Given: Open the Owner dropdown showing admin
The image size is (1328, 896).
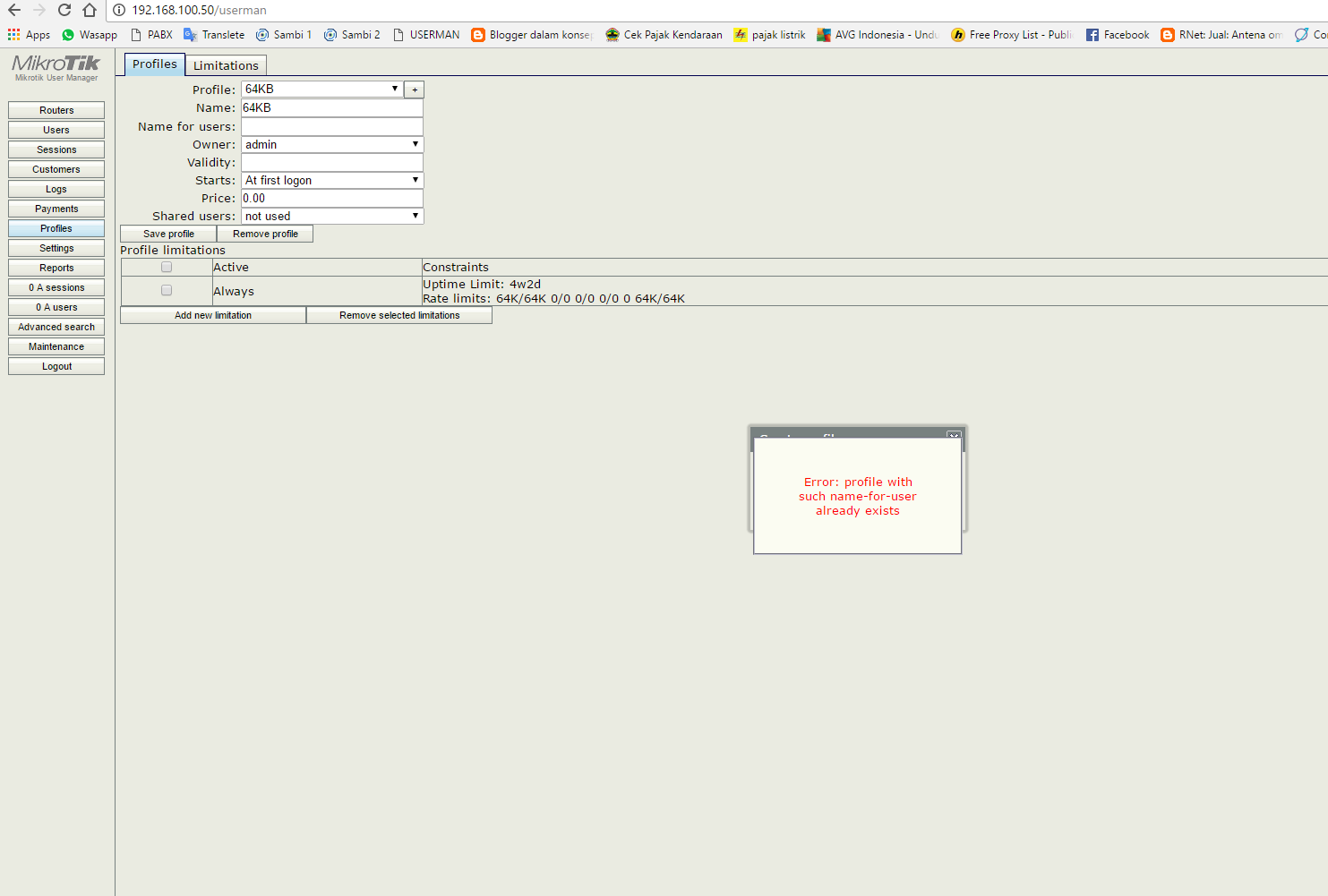Looking at the screenshot, I should [332, 144].
